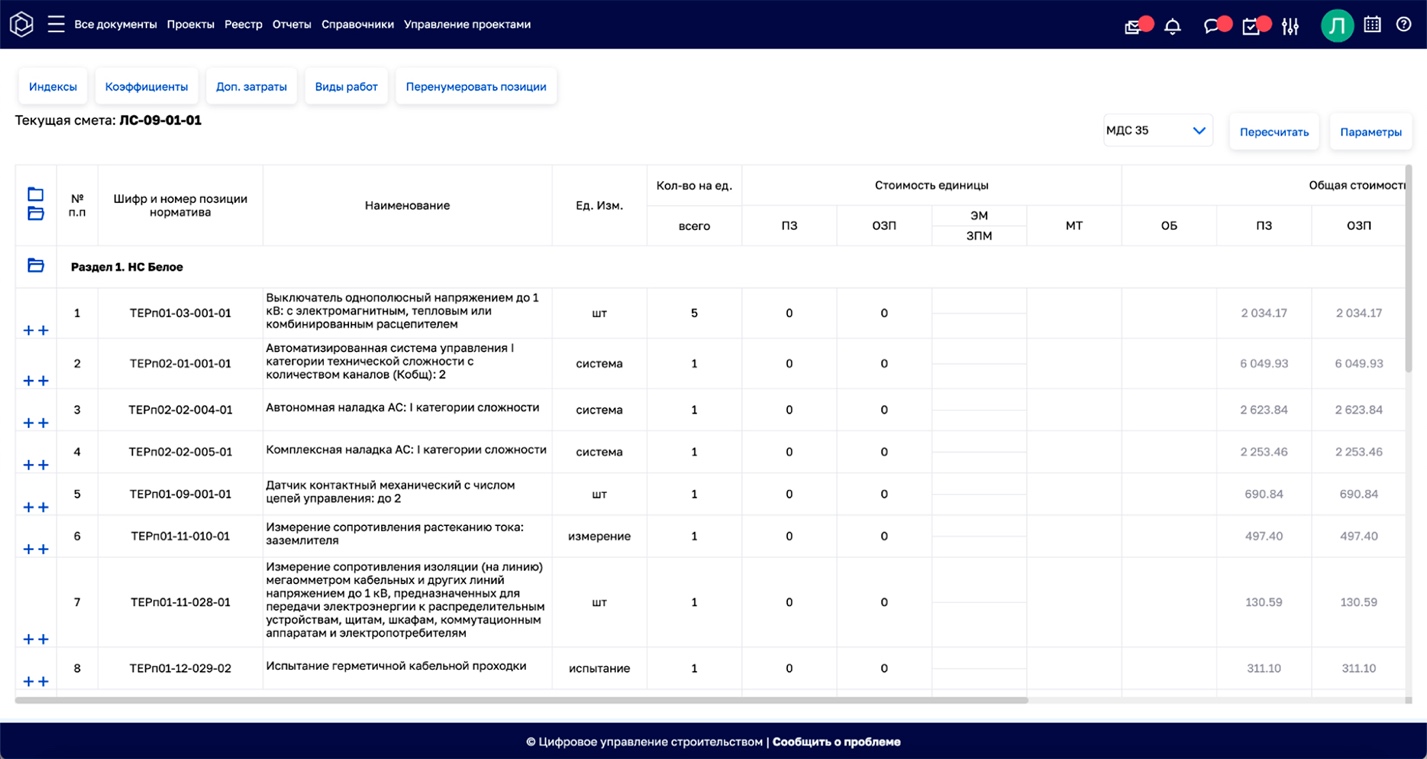Click the Виды работ button

346,87
